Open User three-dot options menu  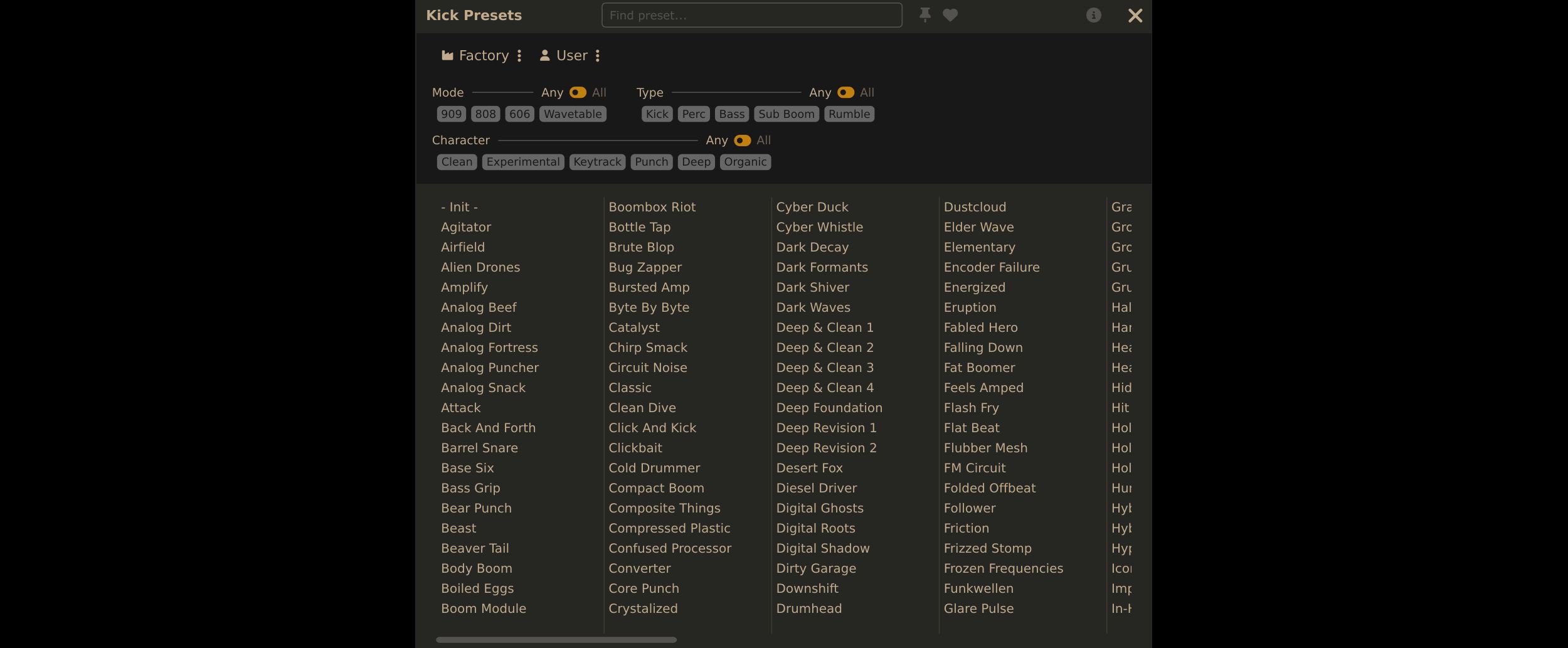598,56
